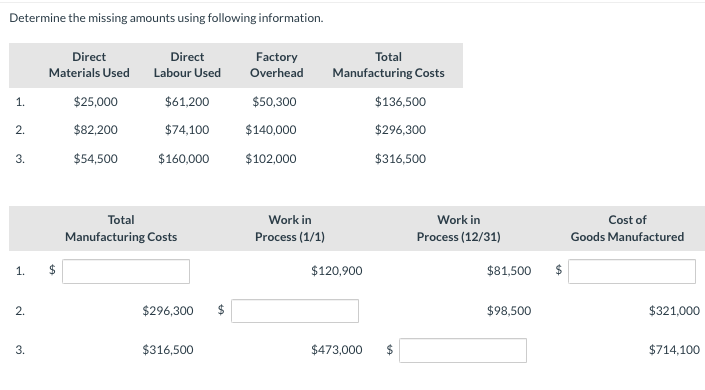Click the Work in Process (1/1) header
Viewport: 705px width, 390px height.
290,228
